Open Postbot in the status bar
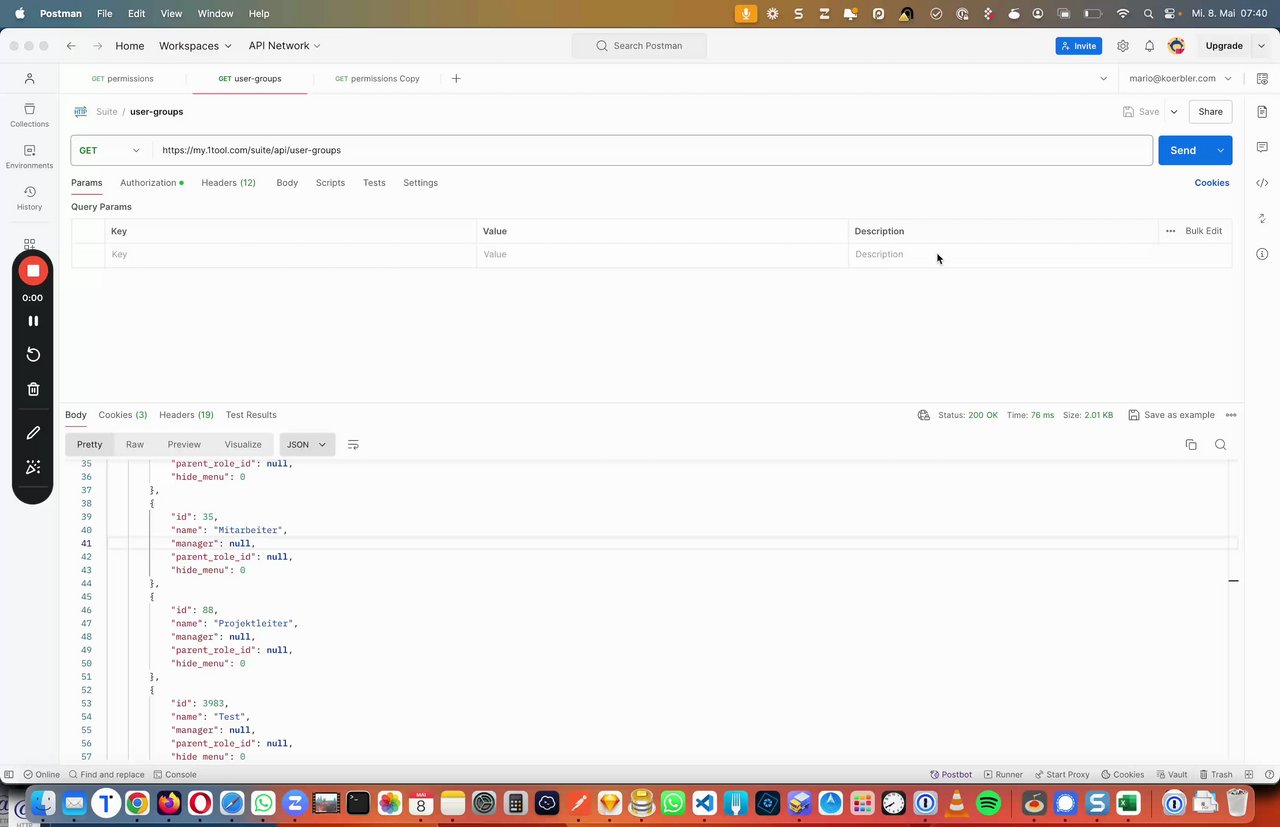1280x827 pixels. tap(951, 775)
